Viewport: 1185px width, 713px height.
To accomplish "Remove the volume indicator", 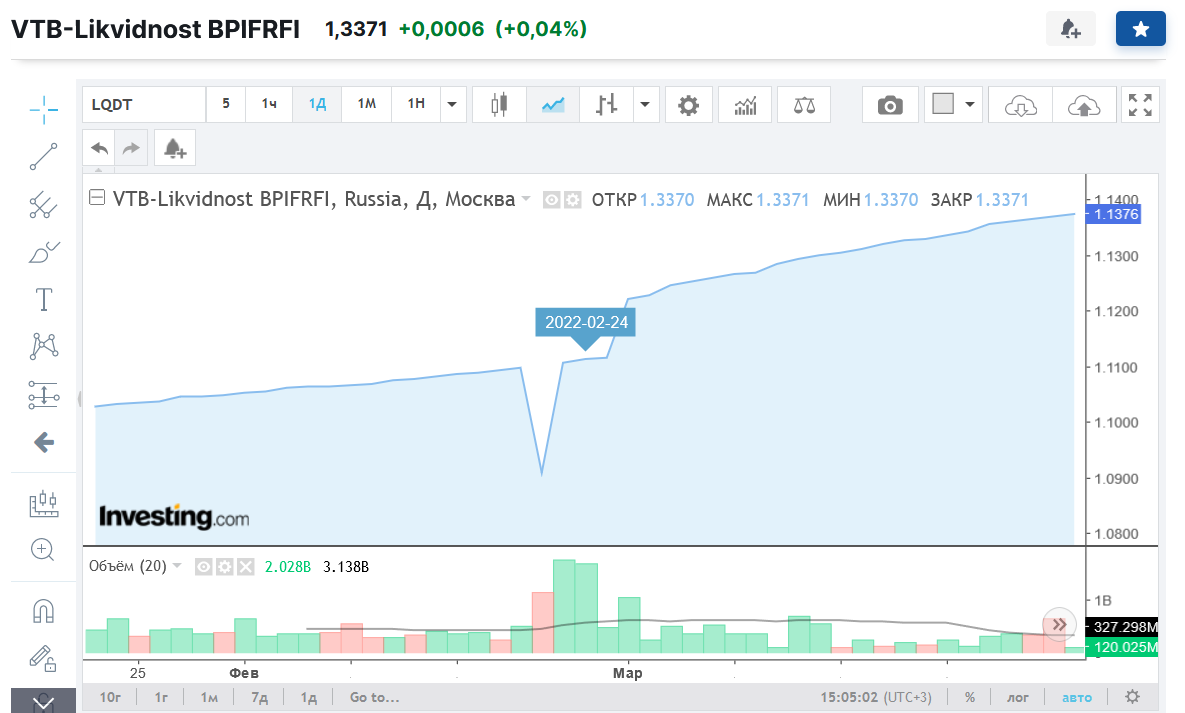I will 246,566.
